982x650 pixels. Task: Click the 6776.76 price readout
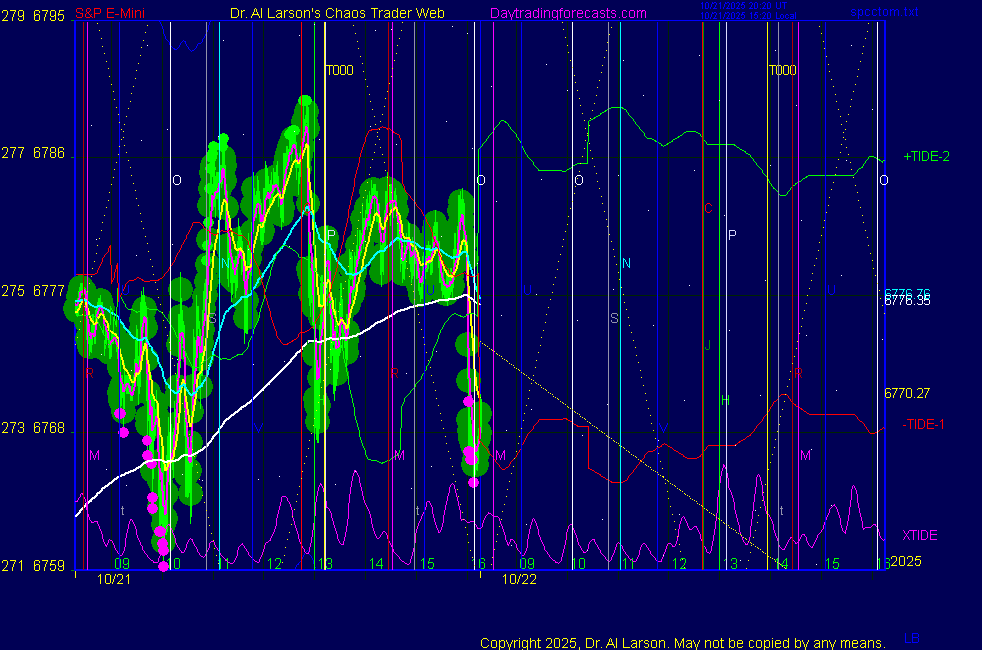pos(906,293)
